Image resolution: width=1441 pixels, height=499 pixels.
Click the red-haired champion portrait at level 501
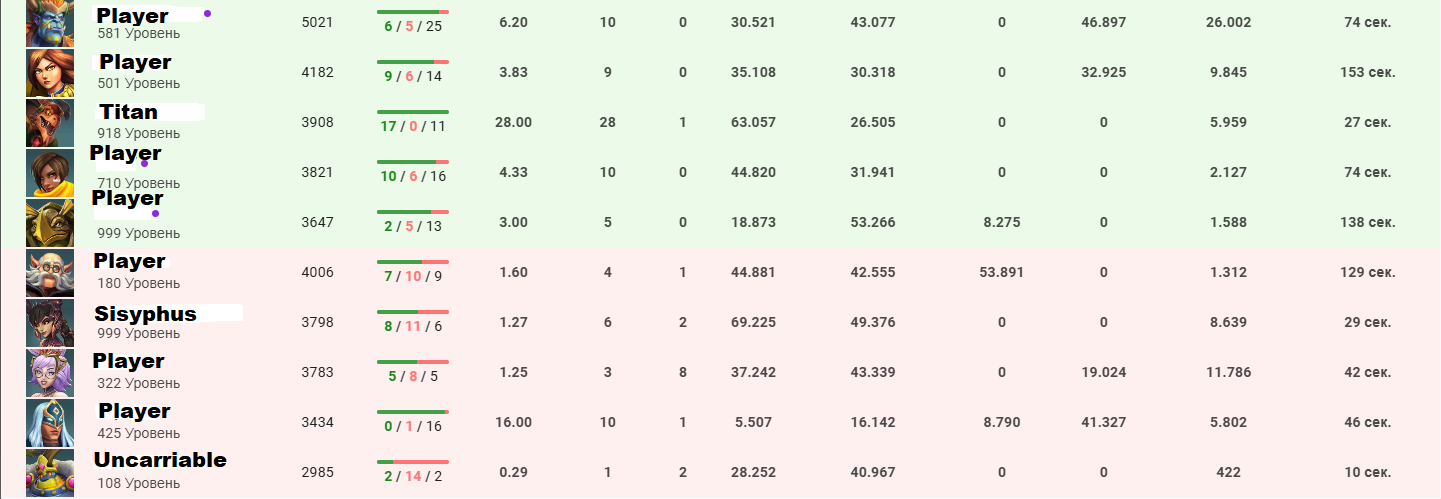pos(50,73)
